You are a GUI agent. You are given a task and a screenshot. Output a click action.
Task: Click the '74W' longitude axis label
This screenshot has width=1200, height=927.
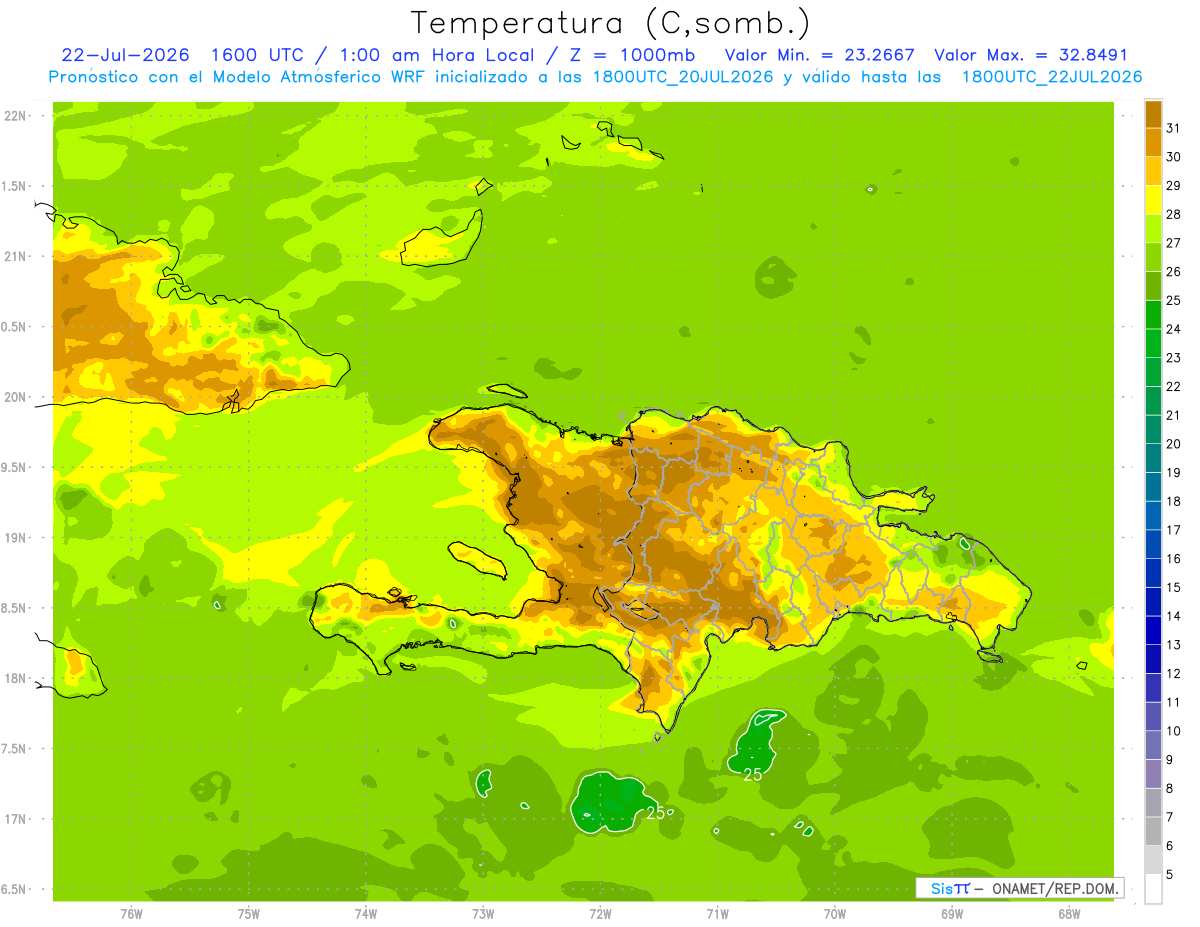pyautogui.click(x=366, y=914)
